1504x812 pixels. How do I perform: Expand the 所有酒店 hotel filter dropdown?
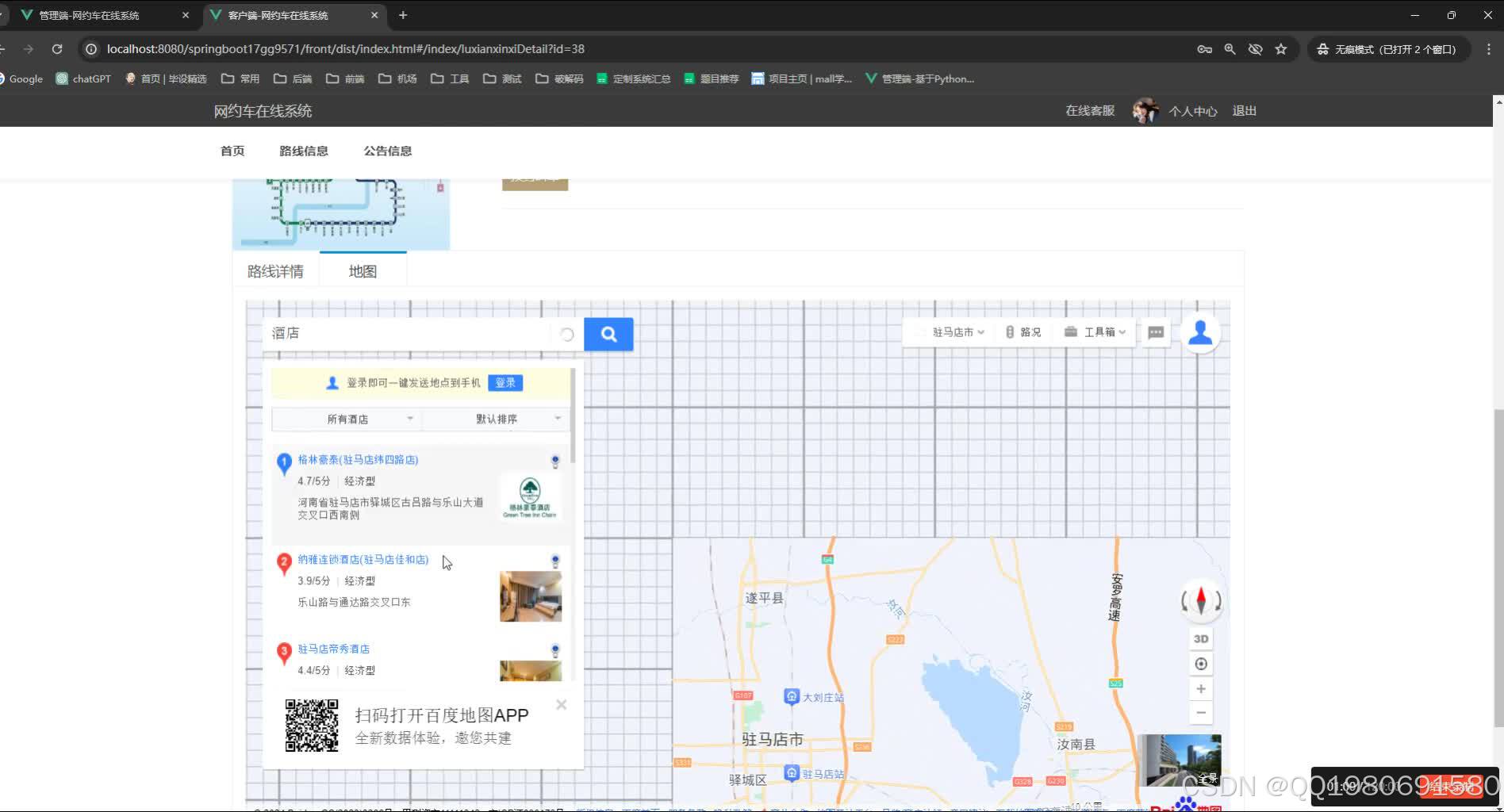tap(347, 419)
